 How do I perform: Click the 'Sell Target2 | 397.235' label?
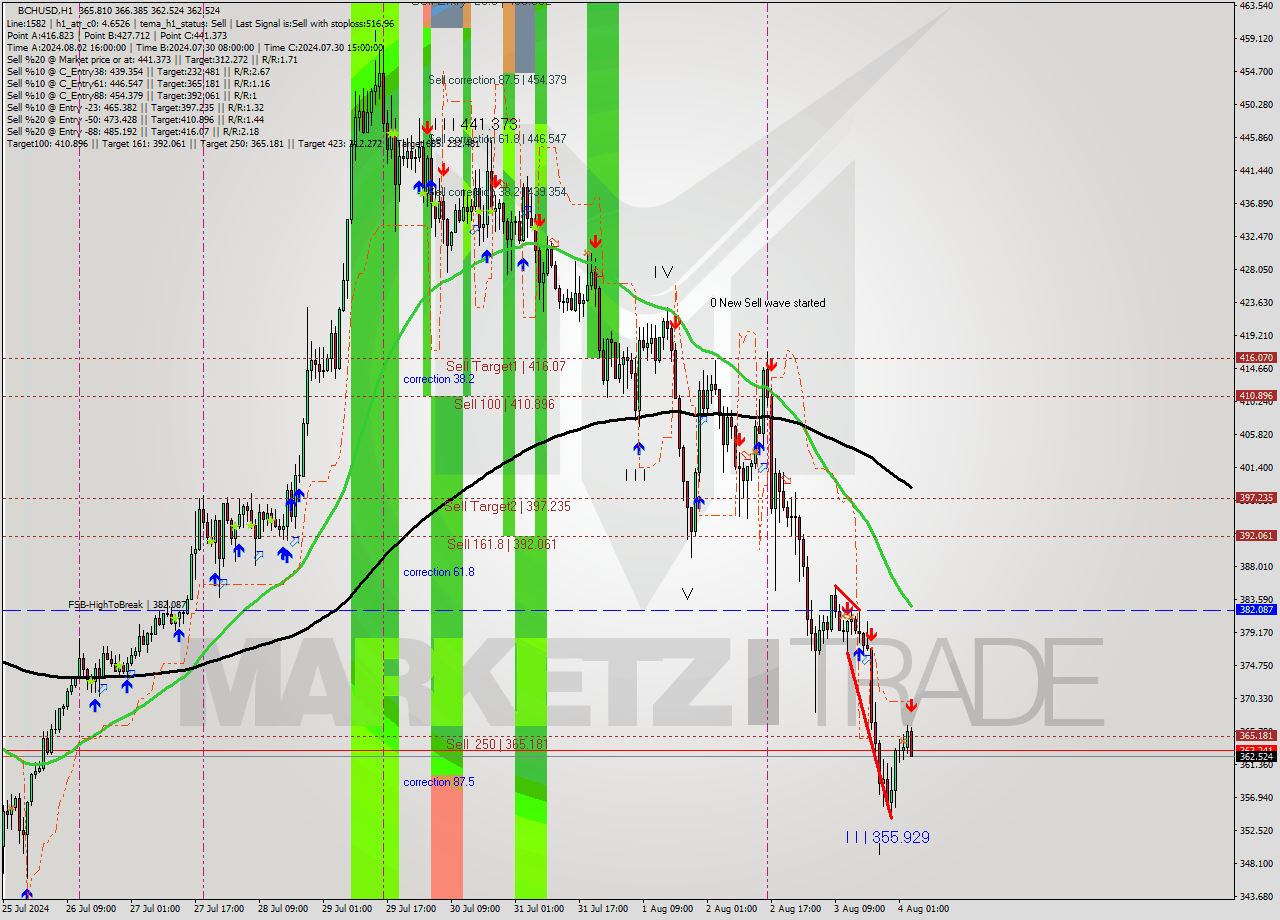508,507
